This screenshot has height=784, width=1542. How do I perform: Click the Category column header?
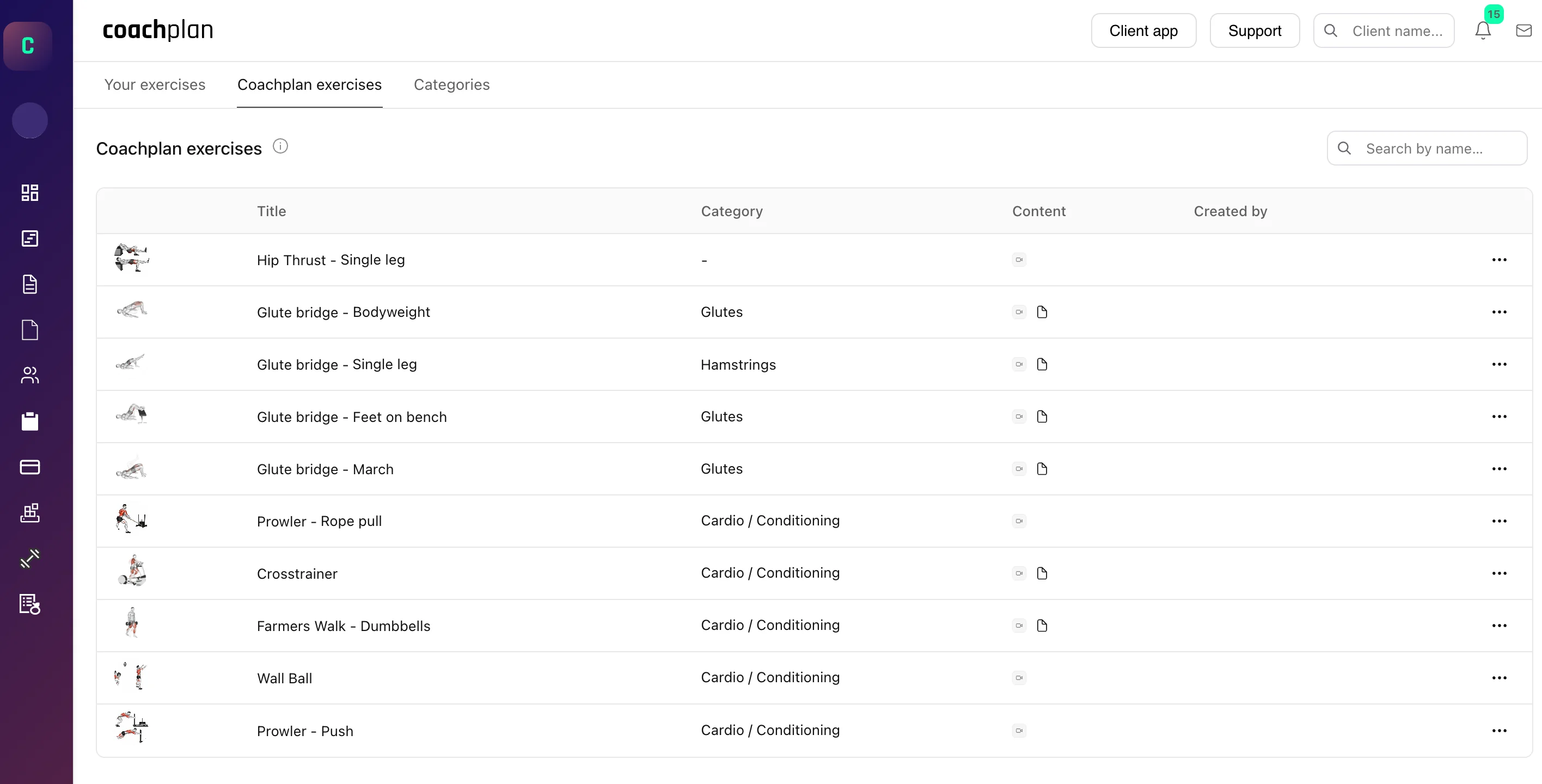(x=731, y=211)
